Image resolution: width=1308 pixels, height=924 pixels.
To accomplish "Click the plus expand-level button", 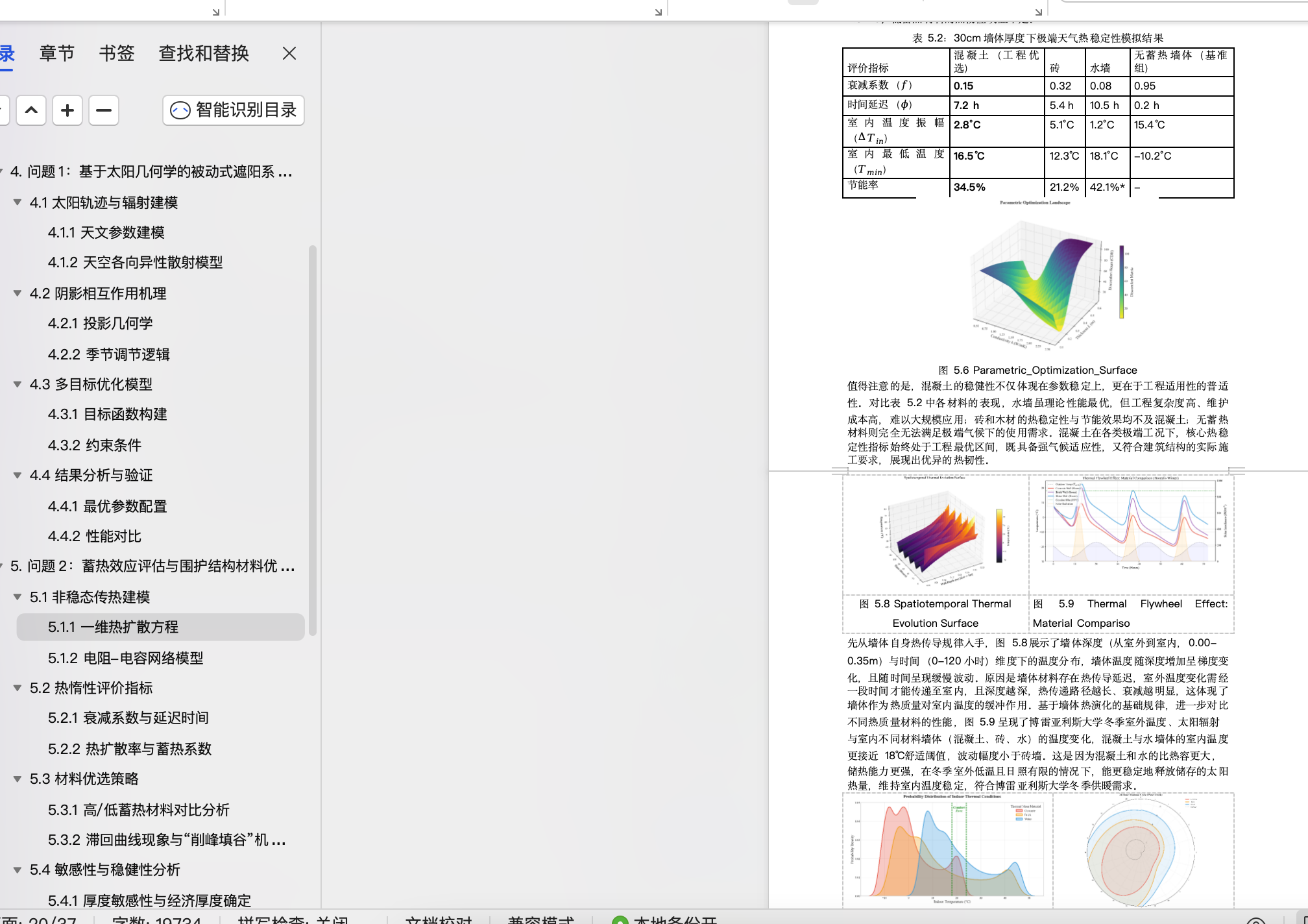I will (67, 110).
